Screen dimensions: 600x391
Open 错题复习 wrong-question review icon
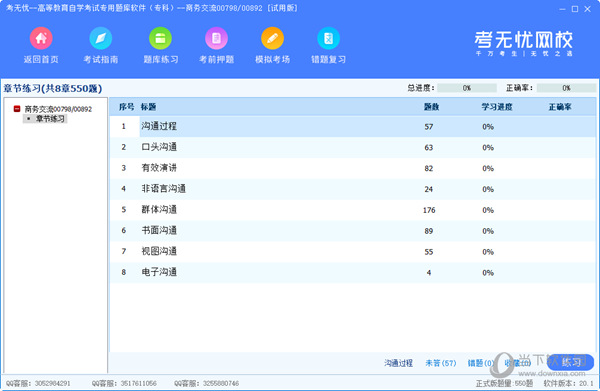tap(328, 38)
